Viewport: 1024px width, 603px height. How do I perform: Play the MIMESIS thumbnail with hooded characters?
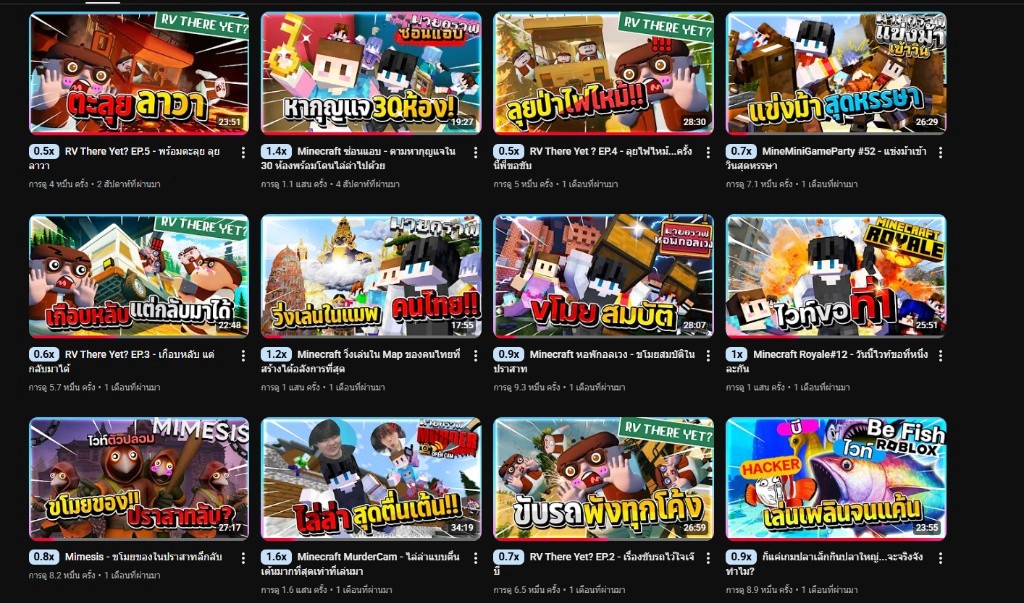138,479
